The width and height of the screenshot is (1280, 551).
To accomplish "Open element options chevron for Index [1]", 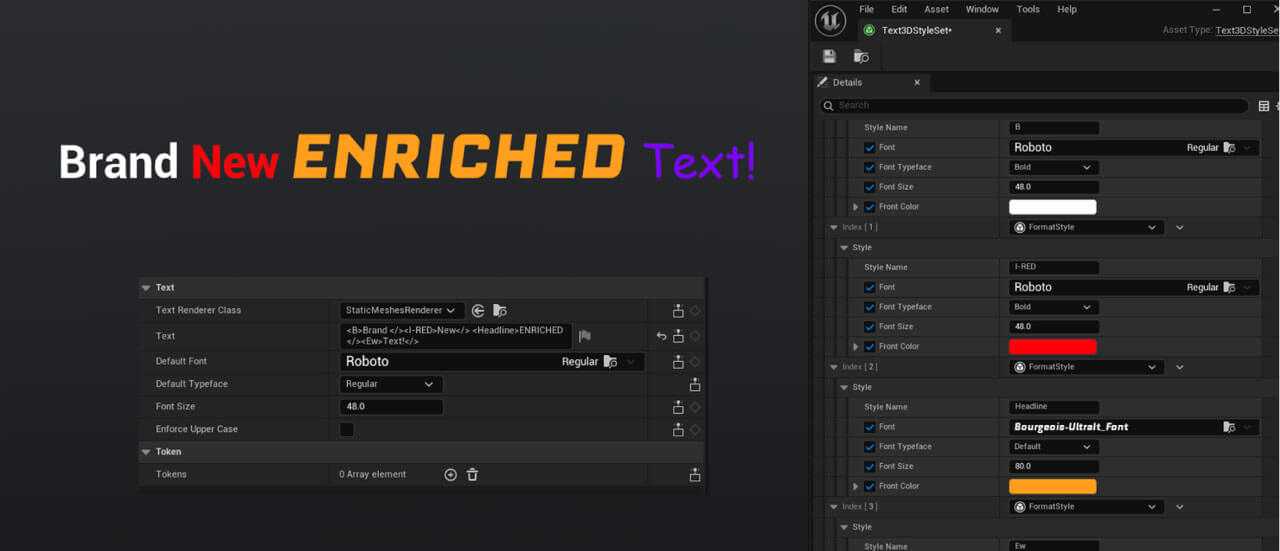I will [x=1180, y=227].
